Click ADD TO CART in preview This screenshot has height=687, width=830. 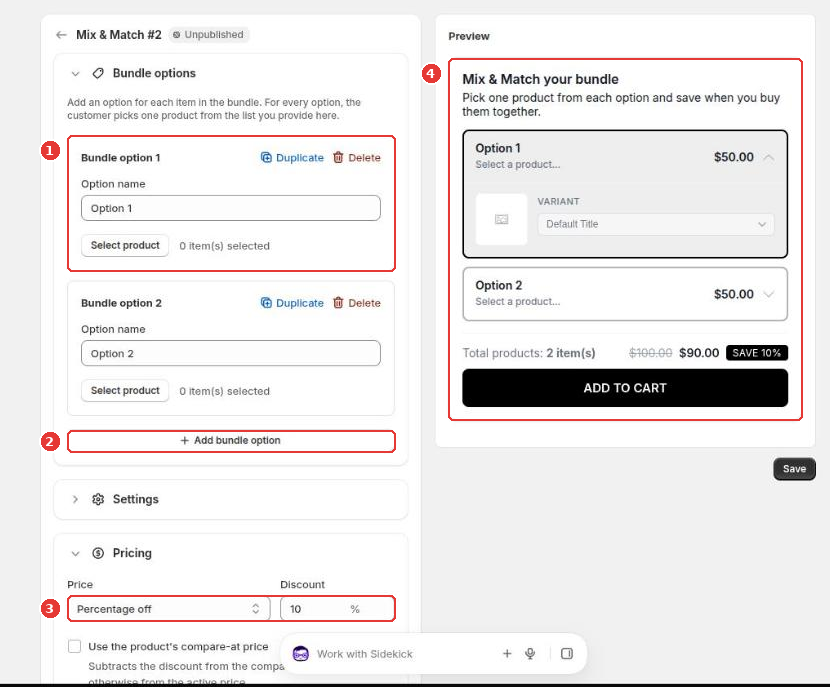pos(625,388)
